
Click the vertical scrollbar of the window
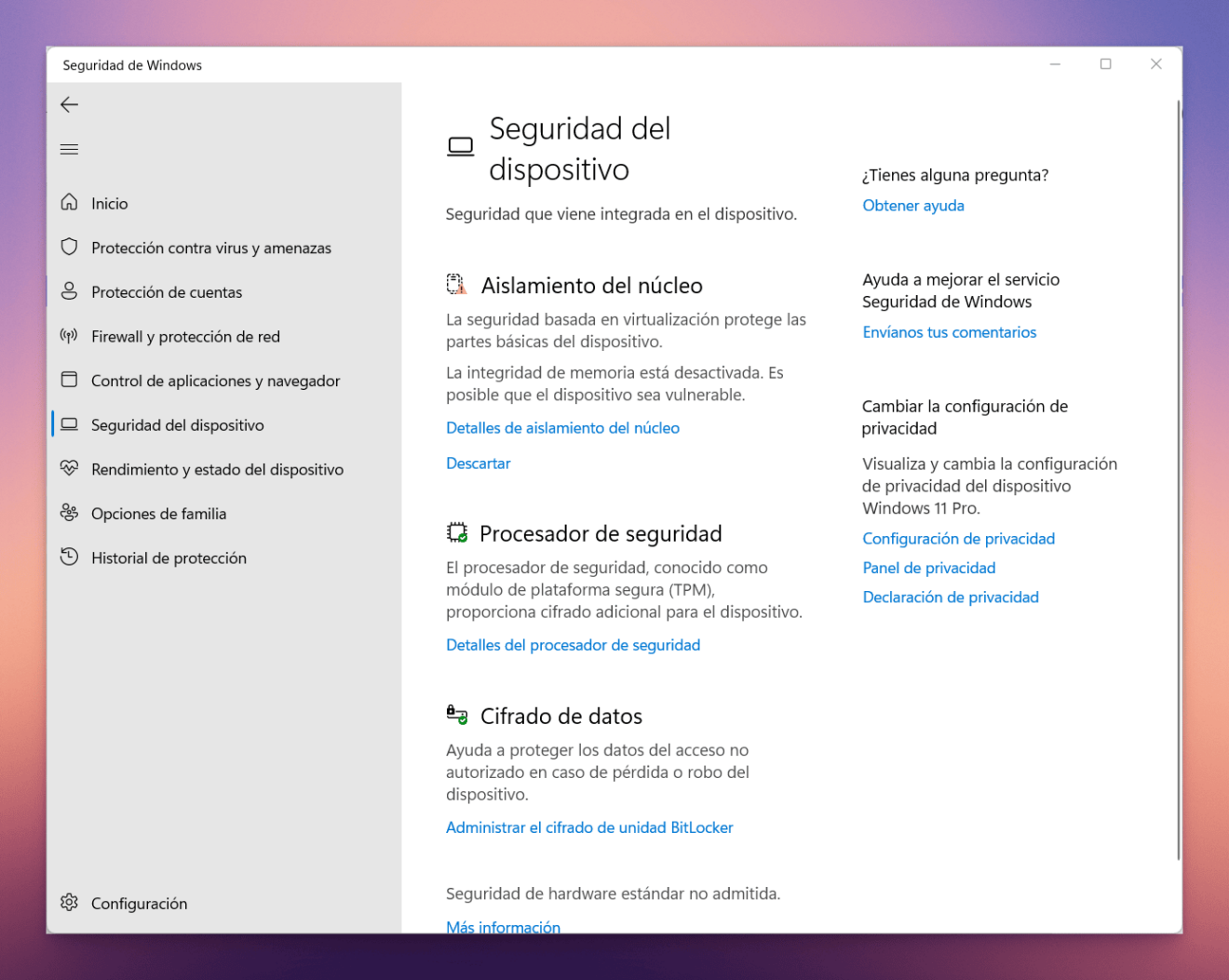(1179, 480)
